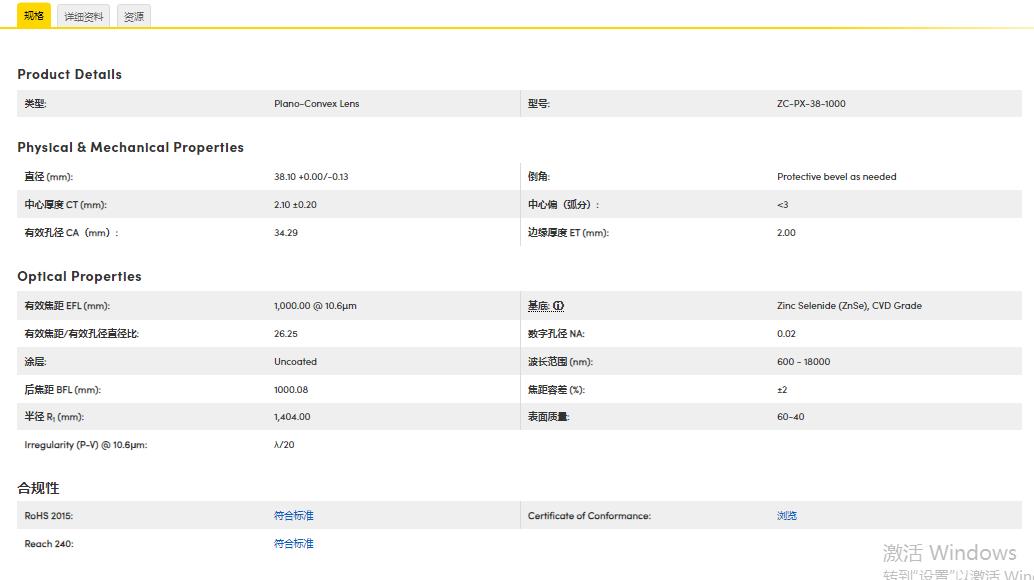Viewport: 1034px width, 580px height.
Task: Open the 浏览 link for Certificate of Conformance
Action: [x=786, y=515]
